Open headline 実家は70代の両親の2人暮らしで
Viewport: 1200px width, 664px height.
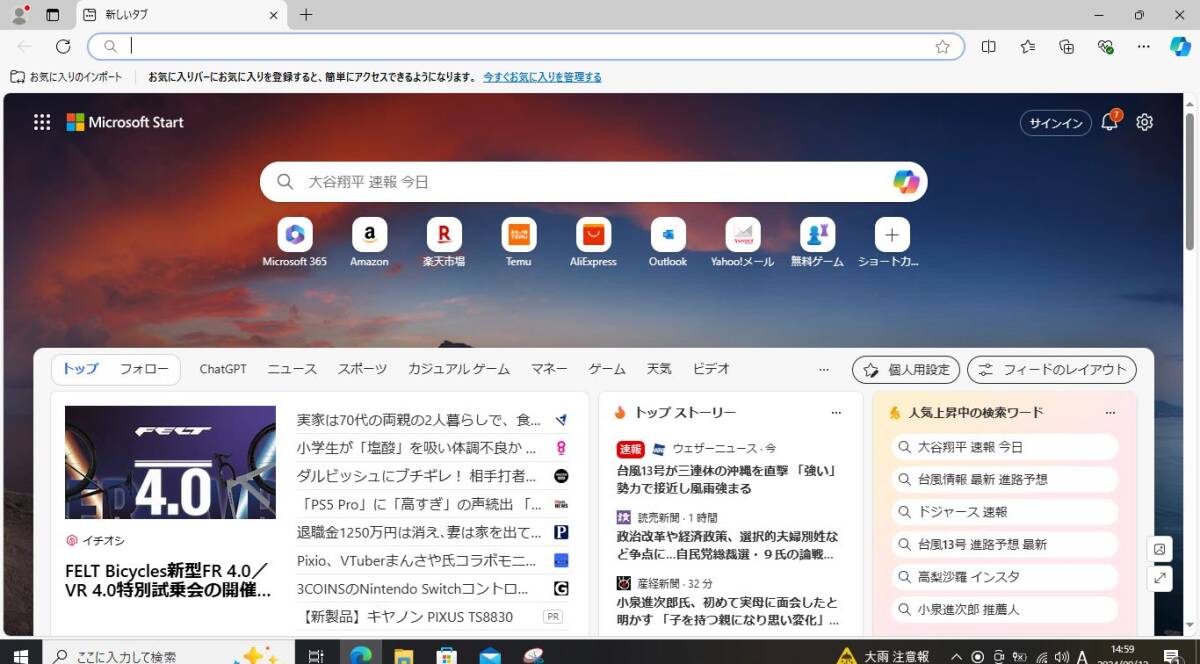[419, 420]
